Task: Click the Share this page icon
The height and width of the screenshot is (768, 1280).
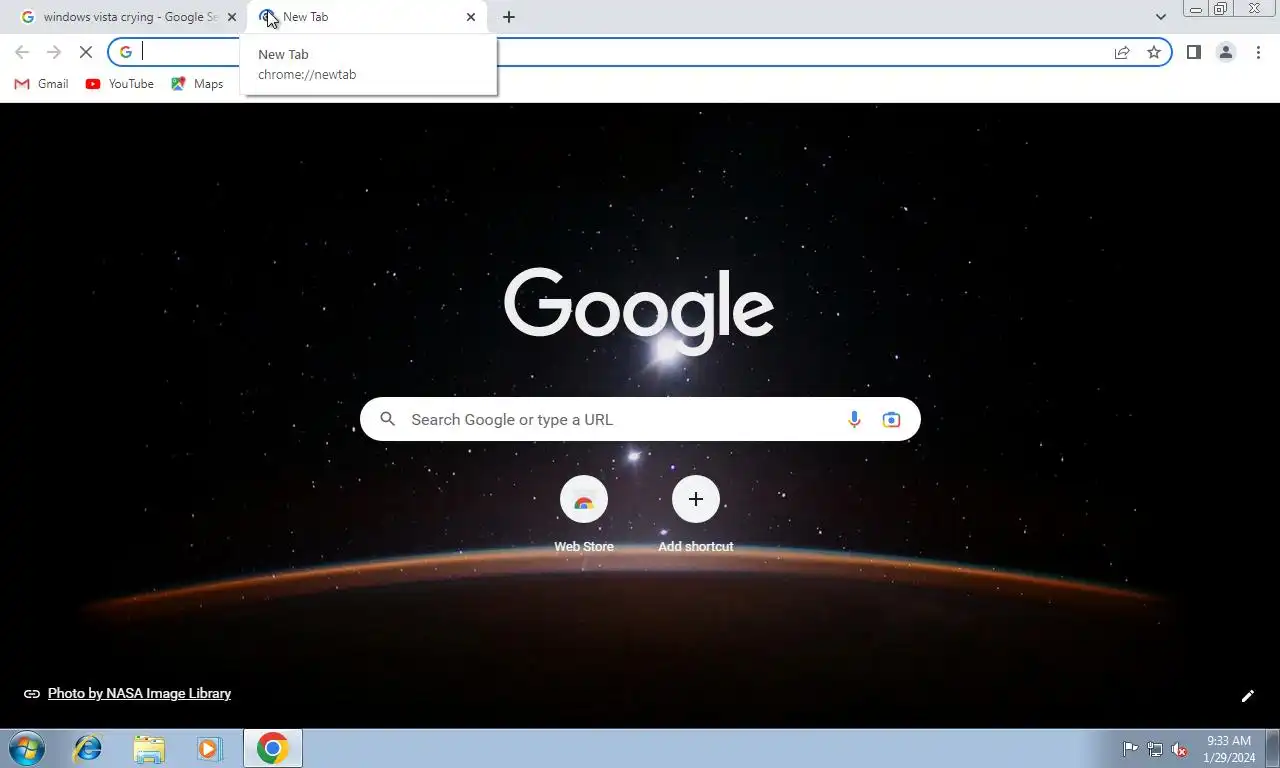Action: pos(1122,52)
